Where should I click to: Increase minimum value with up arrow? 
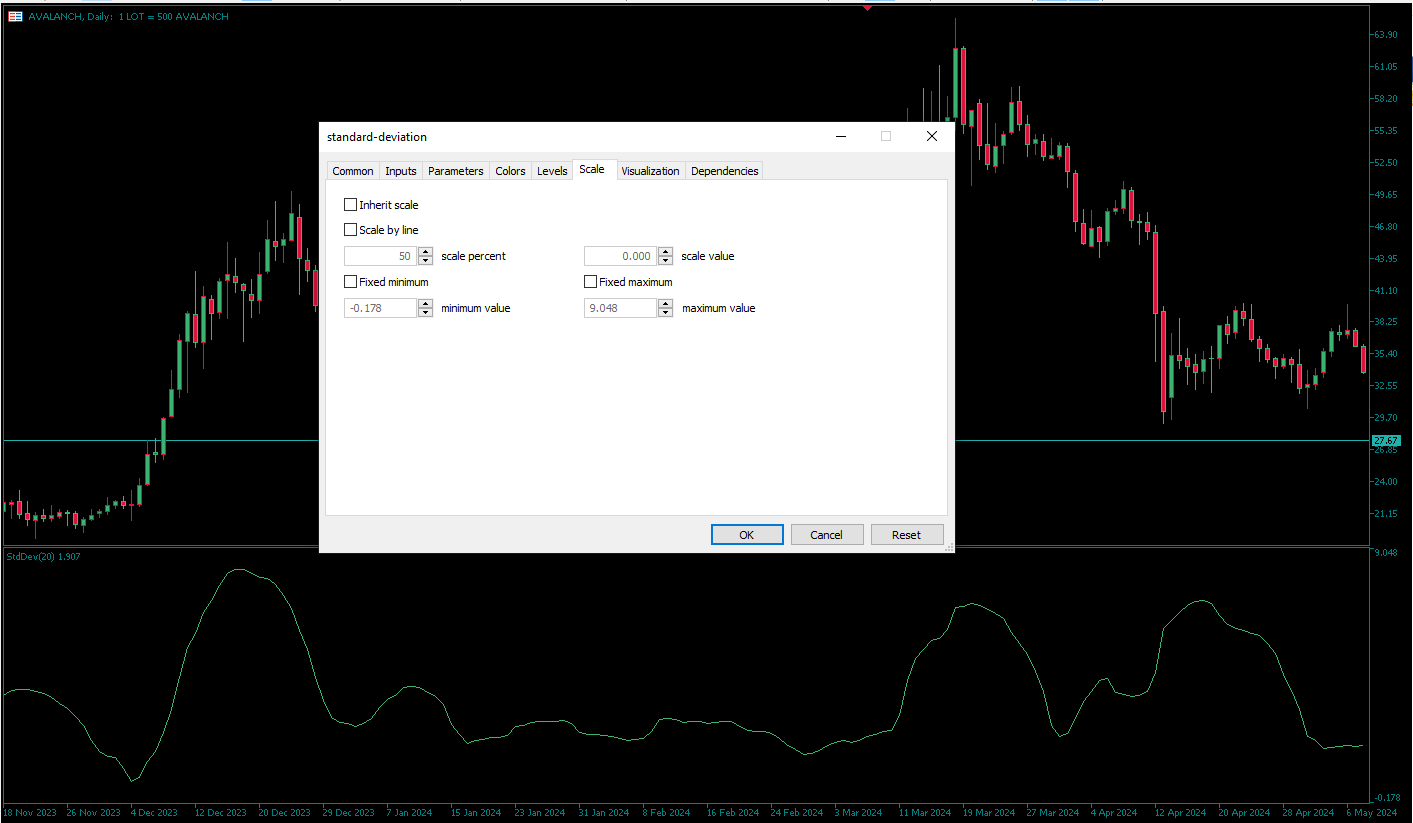pos(426,304)
